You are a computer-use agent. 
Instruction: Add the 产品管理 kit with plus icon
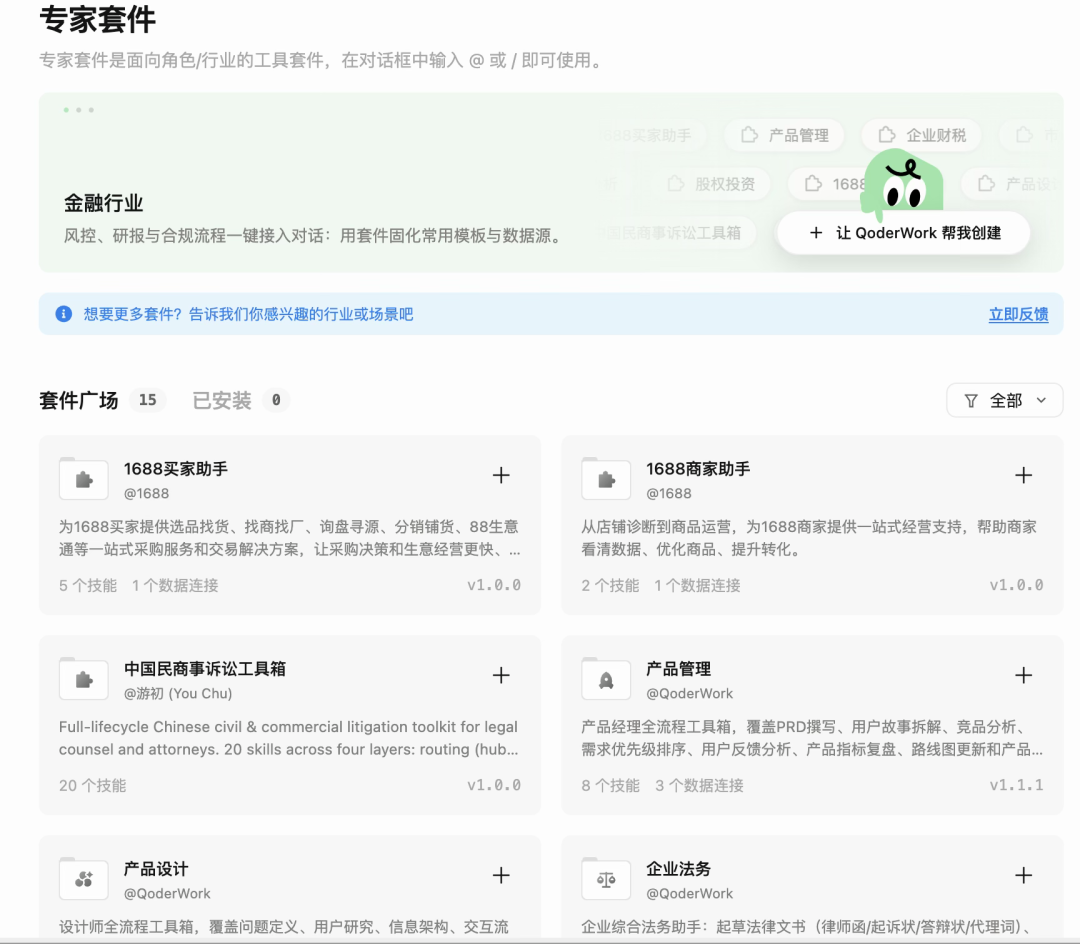click(x=1024, y=675)
